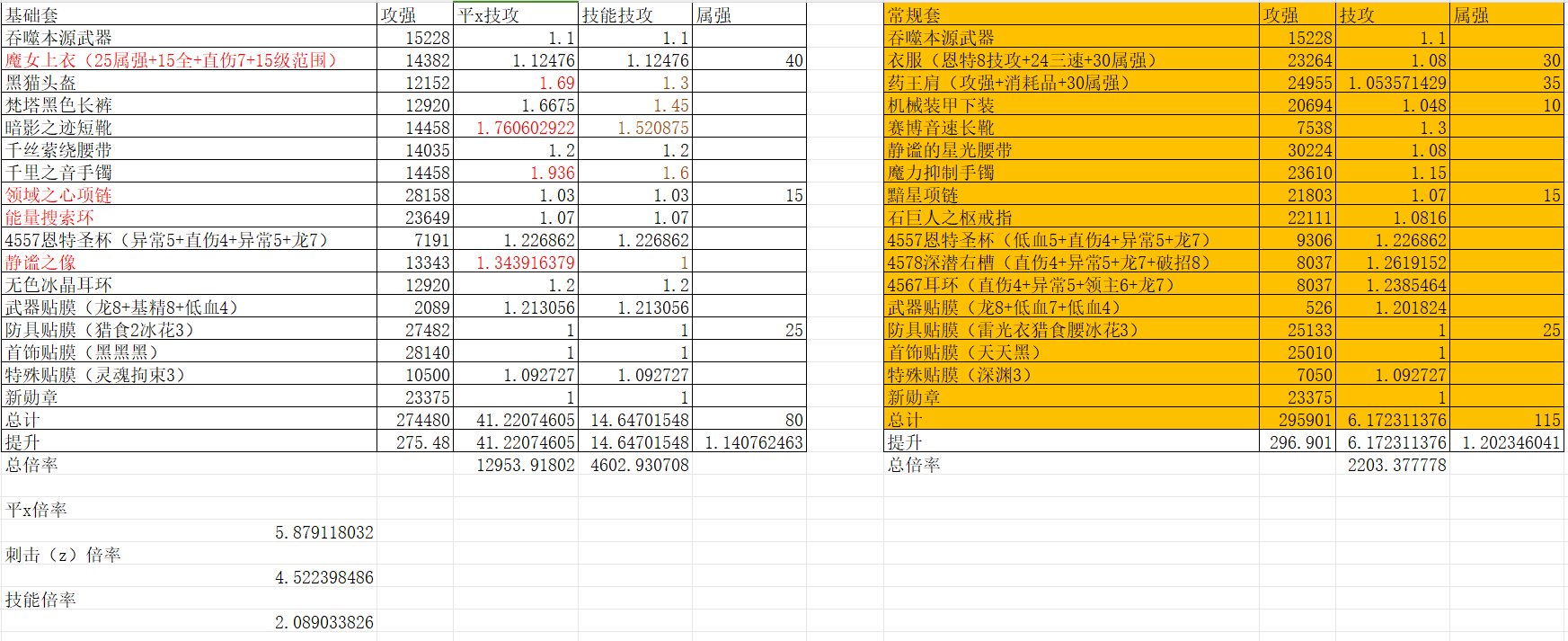Click the 2203.377778 total multiplier cell
The width and height of the screenshot is (1568, 641).
point(1392,465)
